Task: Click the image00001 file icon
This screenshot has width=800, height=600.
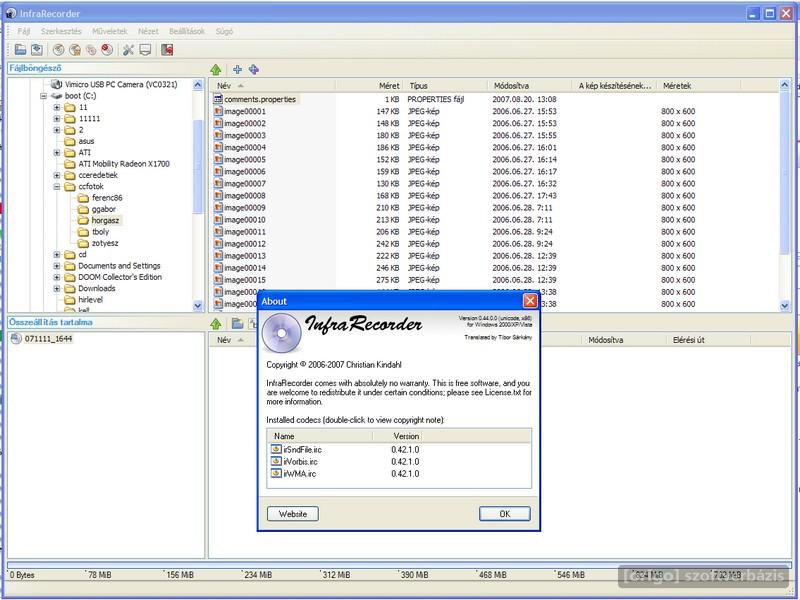Action: tap(218, 111)
